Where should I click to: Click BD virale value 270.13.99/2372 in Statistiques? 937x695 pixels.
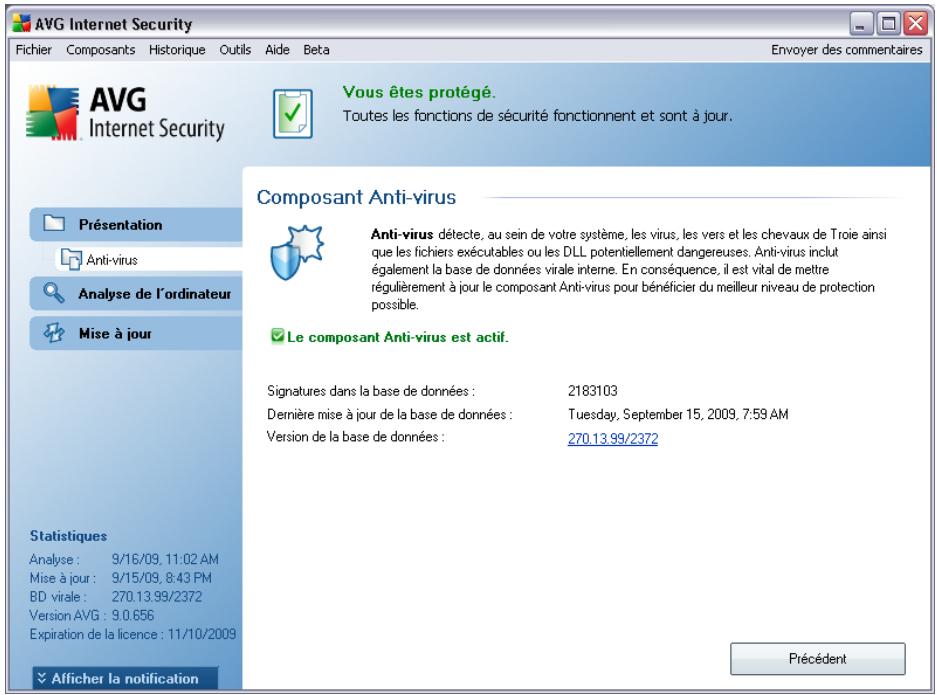pos(157,596)
